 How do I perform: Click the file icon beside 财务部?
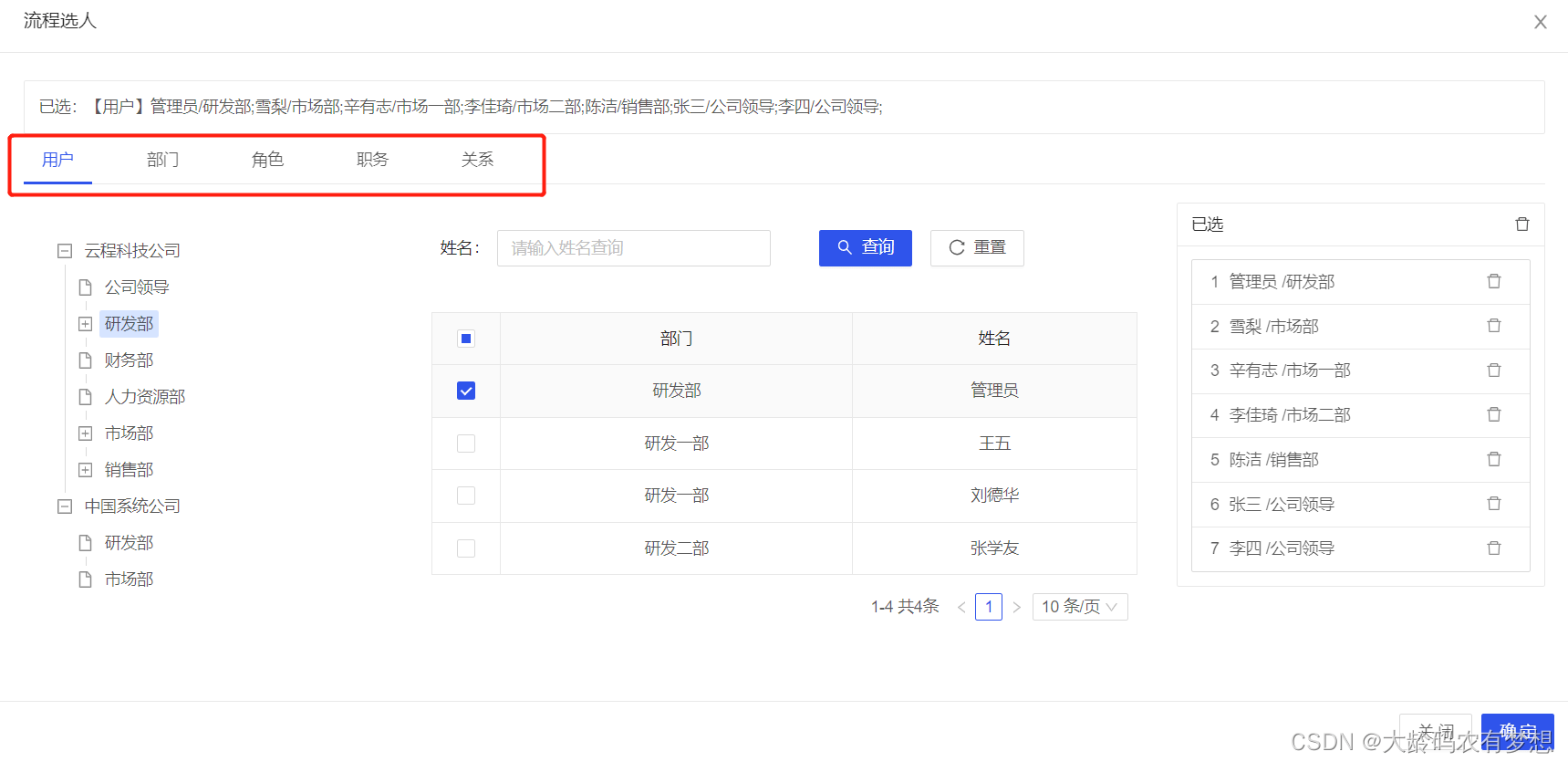click(85, 360)
